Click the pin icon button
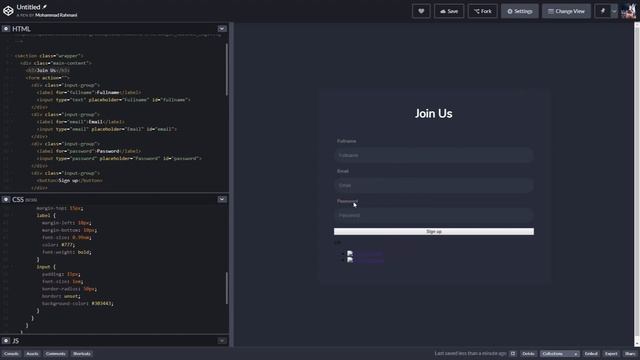Image resolution: width=640 pixels, height=360 pixels. point(603,11)
